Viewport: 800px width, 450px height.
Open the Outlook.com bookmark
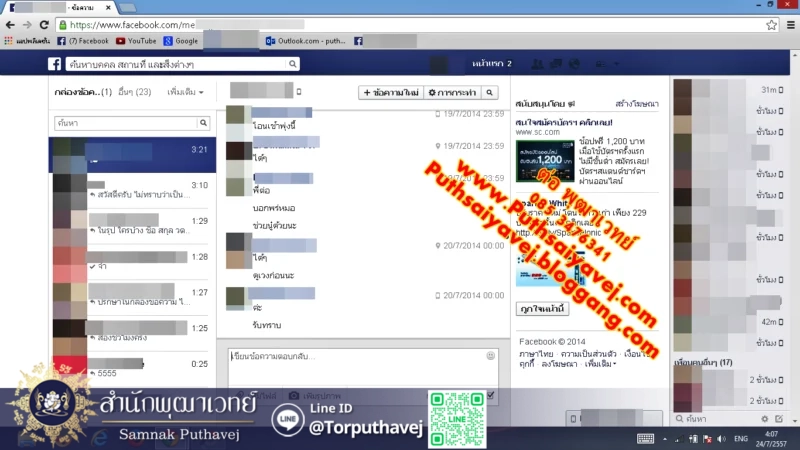pos(306,41)
